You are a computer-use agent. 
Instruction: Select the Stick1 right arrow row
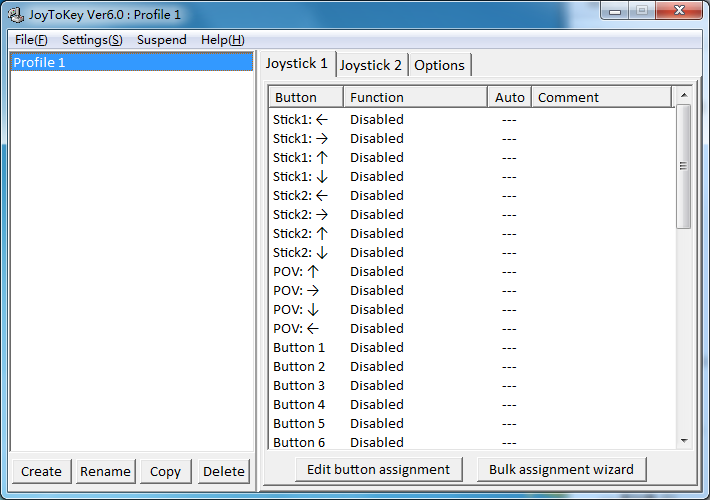tap(471, 139)
